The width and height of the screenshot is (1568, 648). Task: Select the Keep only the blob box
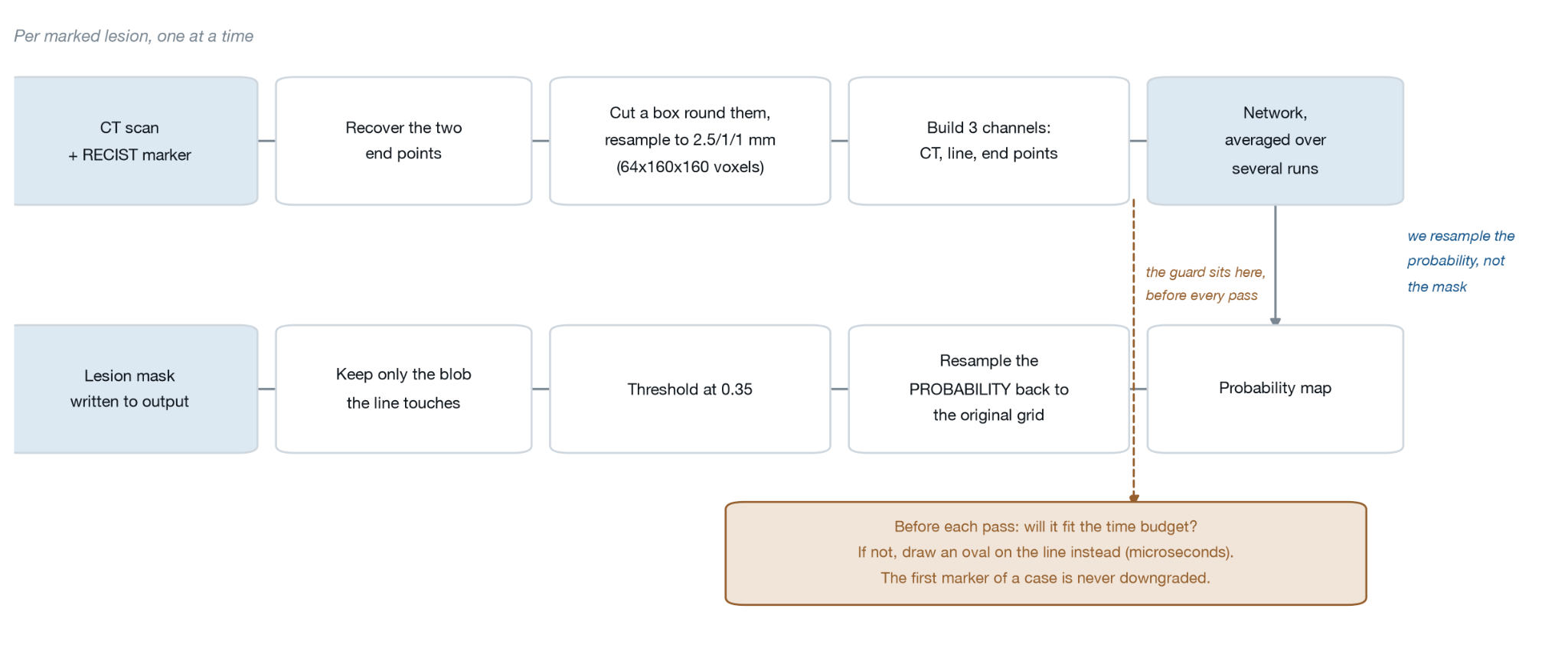pos(403,389)
